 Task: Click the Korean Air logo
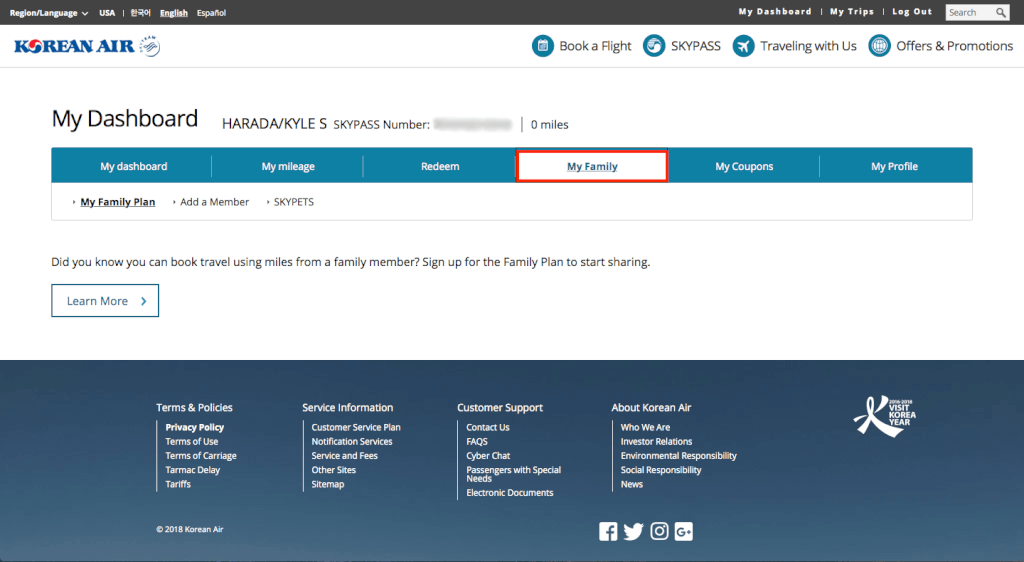87,46
